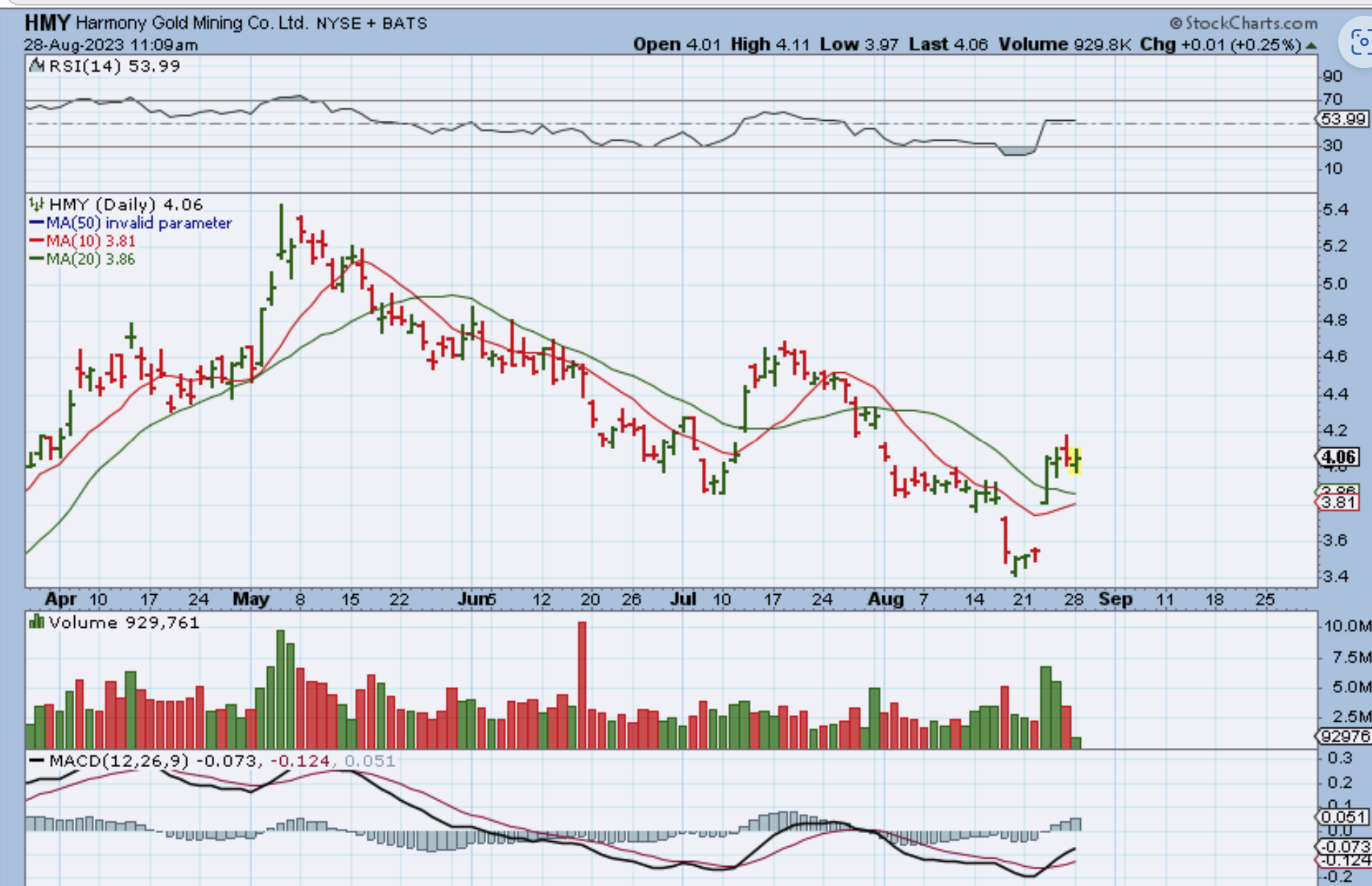Screen dimensions: 1372x886
Task: Click the Aug label on date axis
Action: 884,599
